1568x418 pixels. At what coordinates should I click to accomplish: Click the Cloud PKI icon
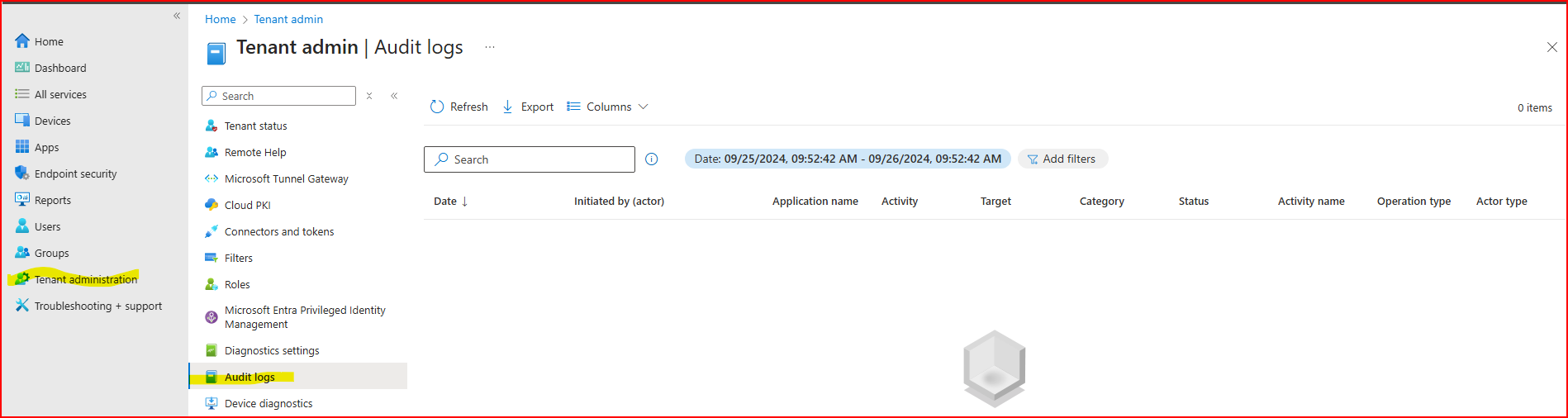pyautogui.click(x=211, y=205)
